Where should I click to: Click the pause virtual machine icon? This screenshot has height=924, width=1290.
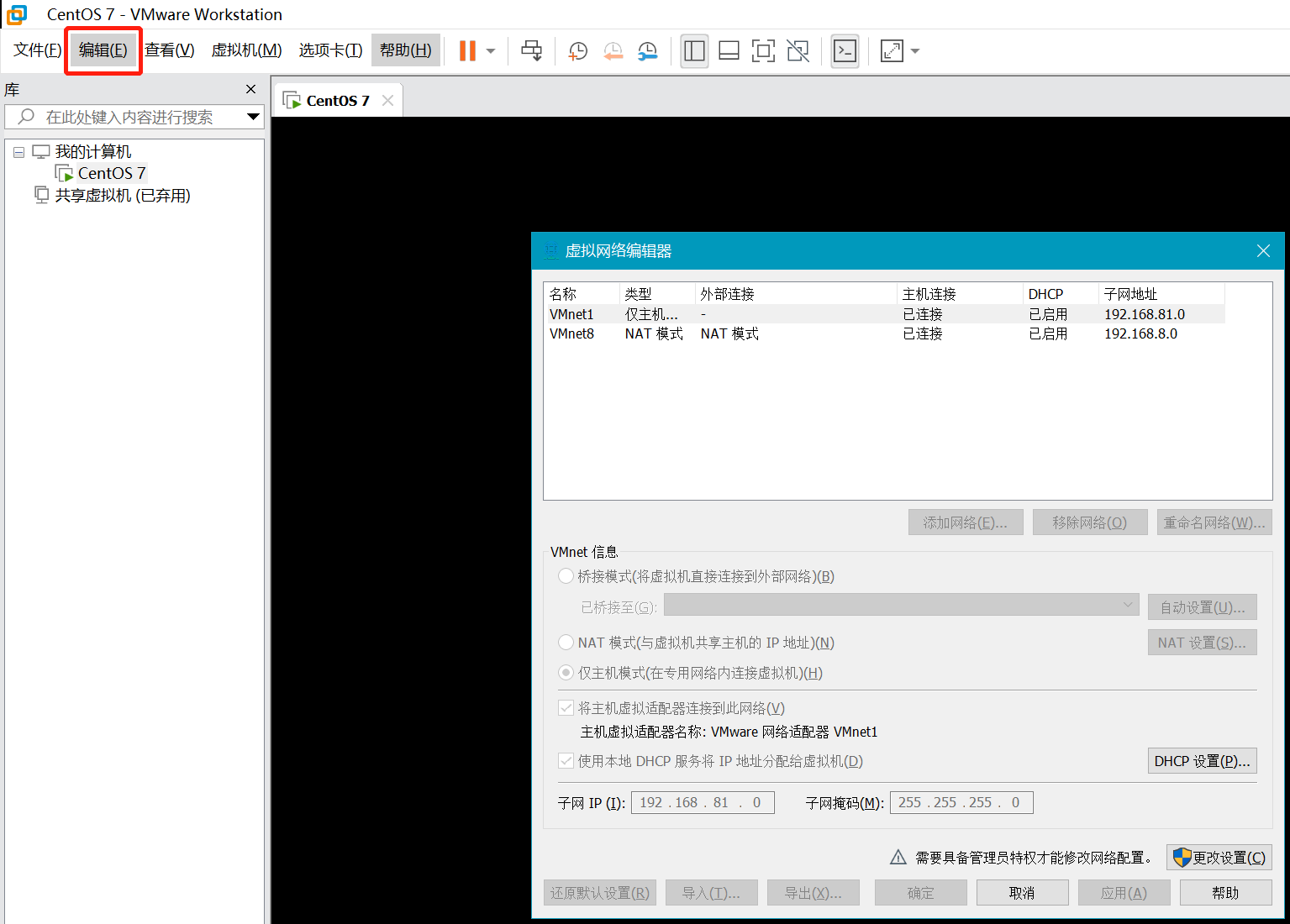click(x=467, y=51)
